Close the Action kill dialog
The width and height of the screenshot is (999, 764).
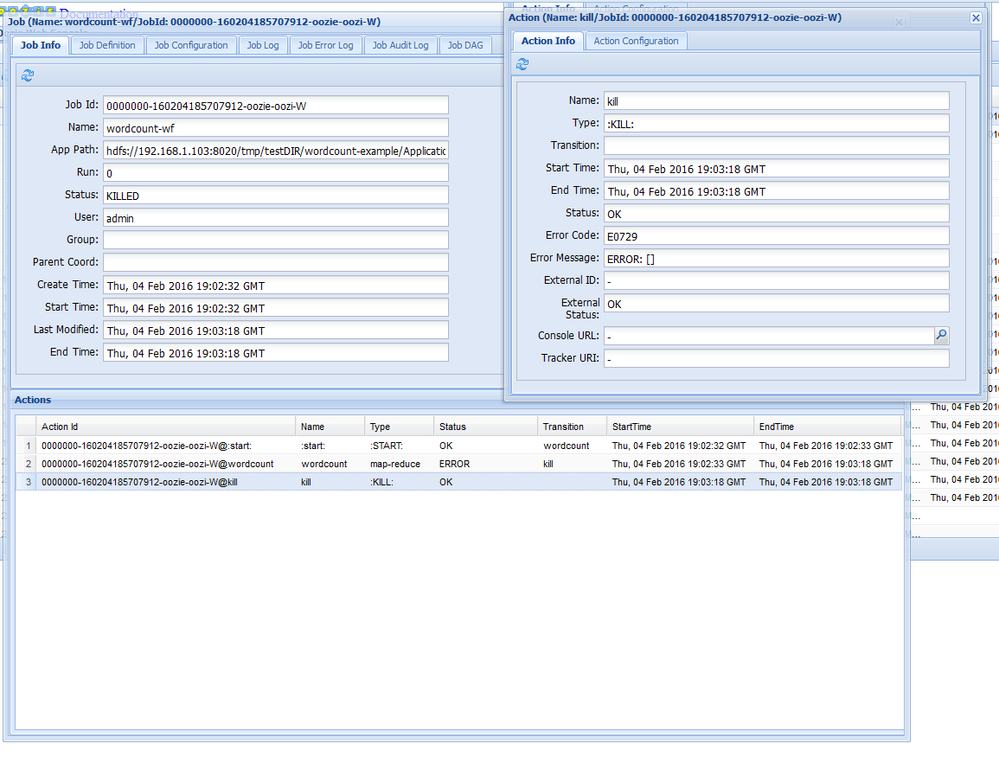[975, 18]
